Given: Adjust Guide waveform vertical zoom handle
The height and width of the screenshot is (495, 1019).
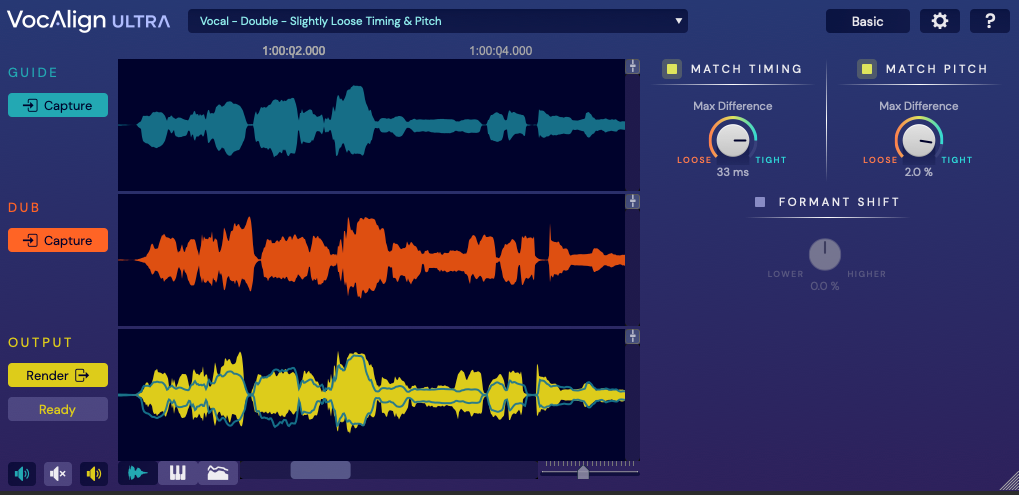Looking at the screenshot, I should click(632, 67).
